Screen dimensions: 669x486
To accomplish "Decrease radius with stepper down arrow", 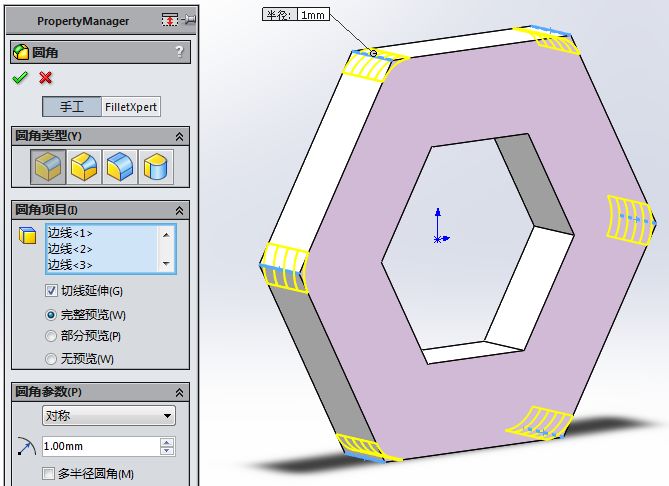I will (x=167, y=451).
